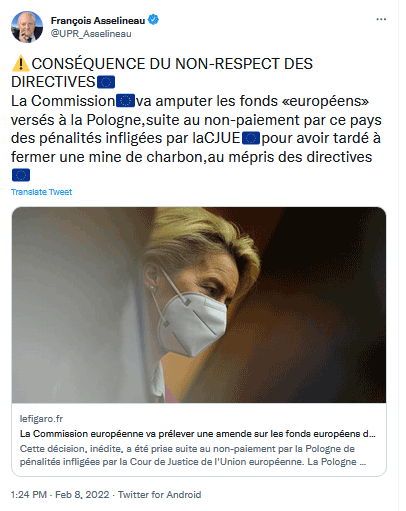This screenshot has height=511, width=406.
Task: Click the EU flag after Commission
Action: [x=125, y=101]
